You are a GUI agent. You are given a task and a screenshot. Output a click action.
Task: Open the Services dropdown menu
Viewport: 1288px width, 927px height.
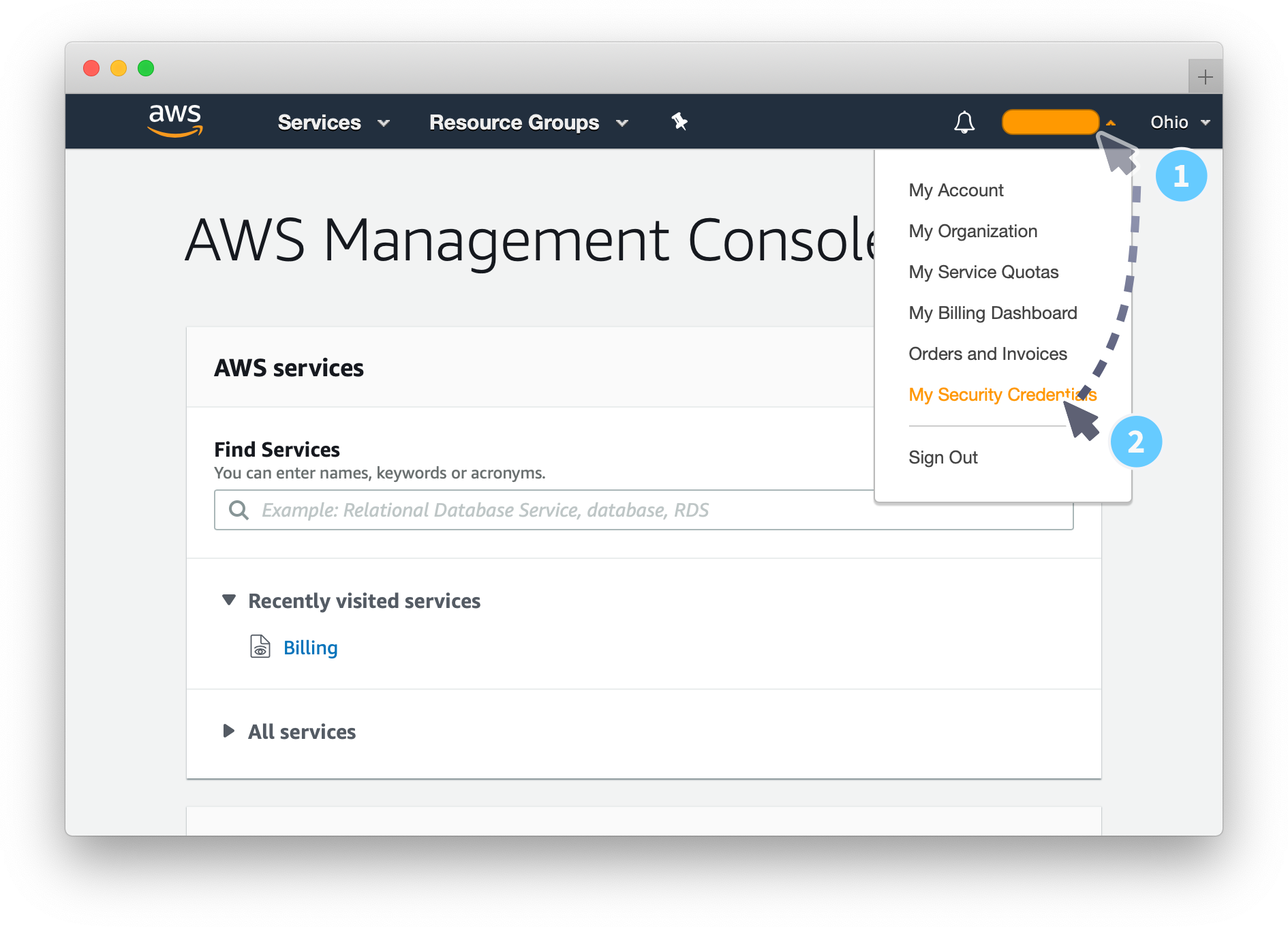click(333, 123)
